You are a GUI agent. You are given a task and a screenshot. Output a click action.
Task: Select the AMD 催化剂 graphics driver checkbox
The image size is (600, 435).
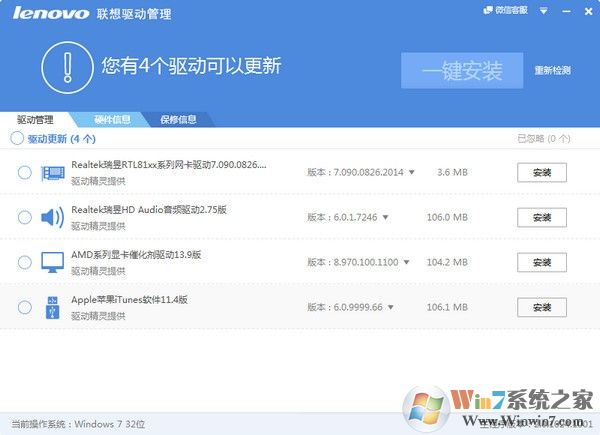point(25,262)
